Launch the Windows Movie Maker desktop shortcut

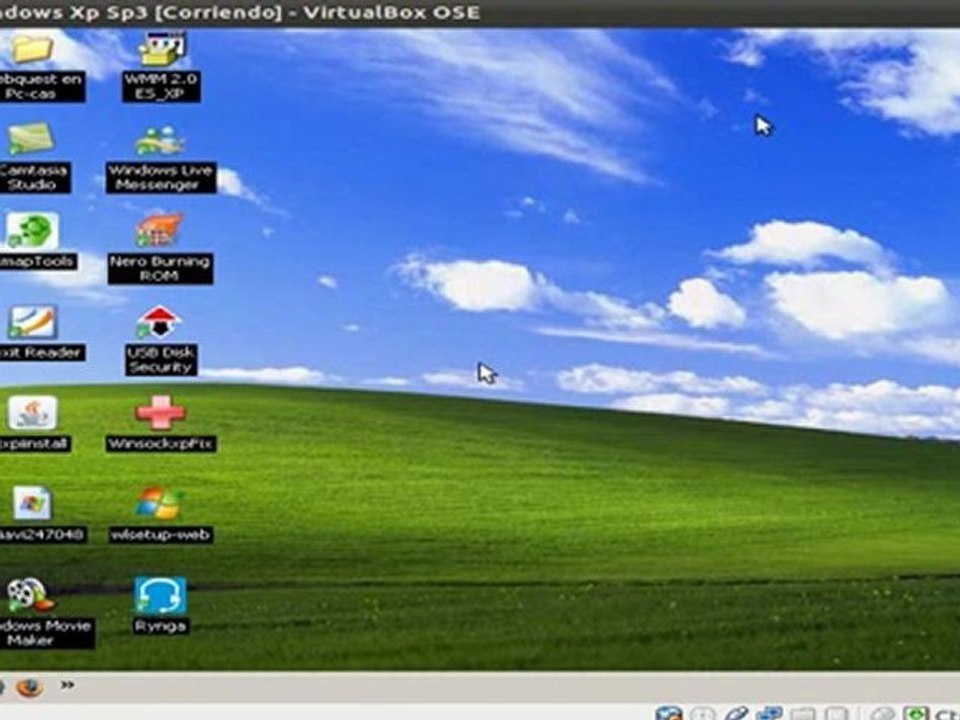[x=29, y=594]
